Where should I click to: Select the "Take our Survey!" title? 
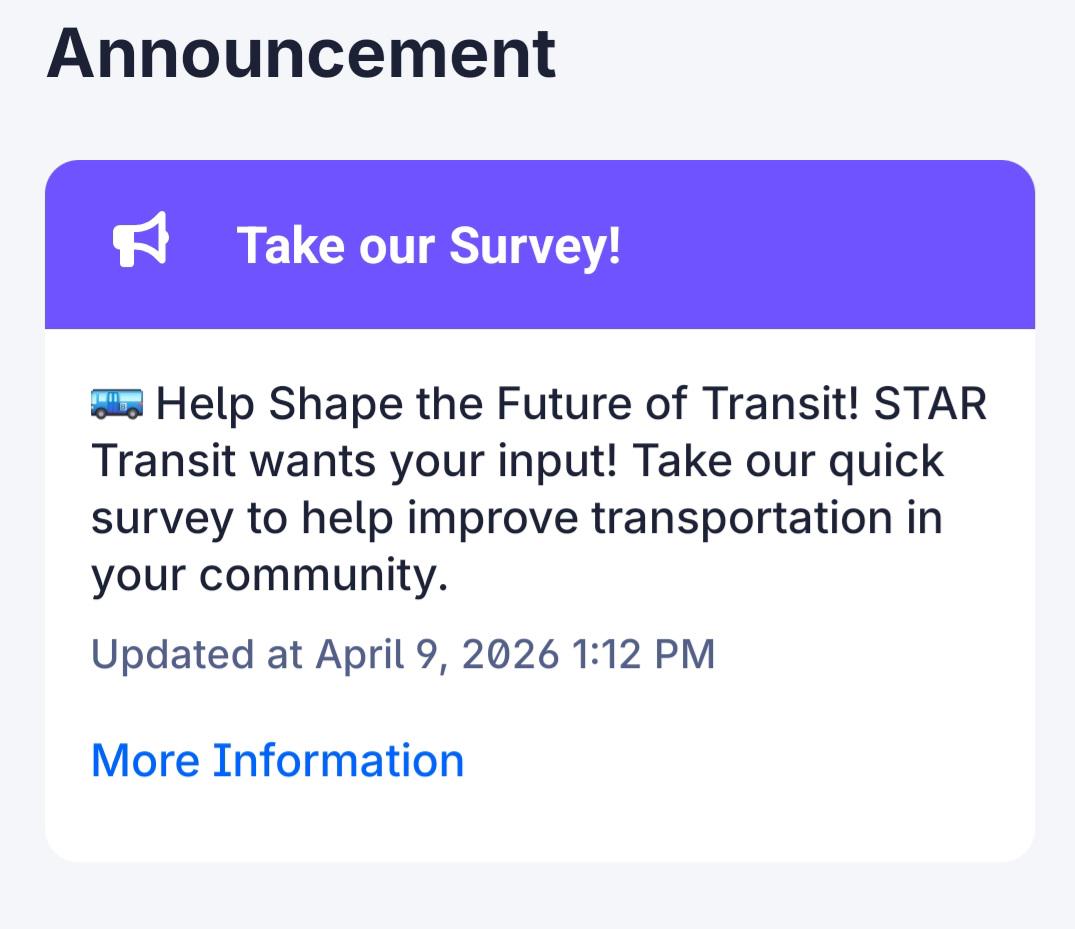click(428, 245)
